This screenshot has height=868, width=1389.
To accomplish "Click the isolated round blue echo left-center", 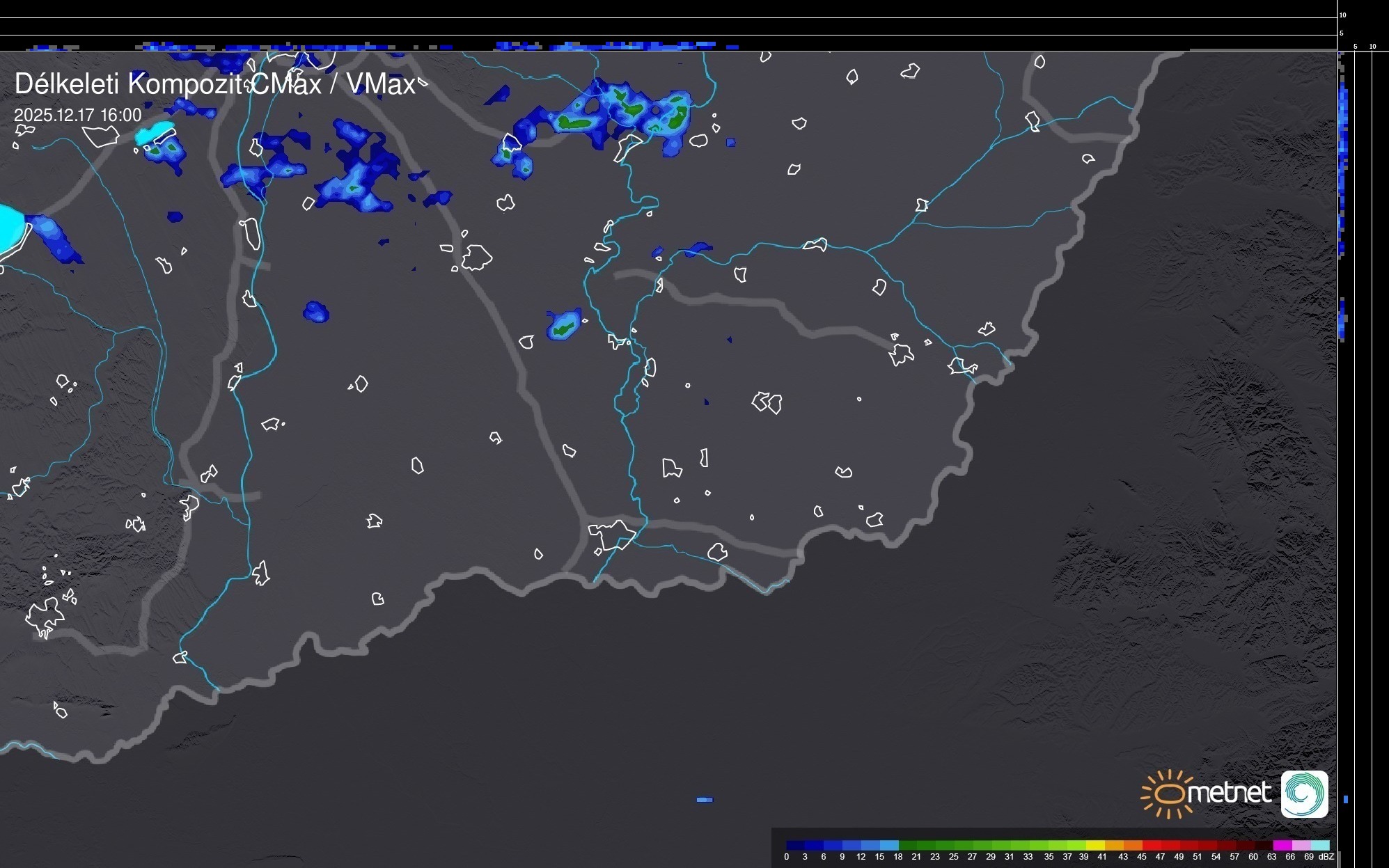I will click(x=316, y=312).
